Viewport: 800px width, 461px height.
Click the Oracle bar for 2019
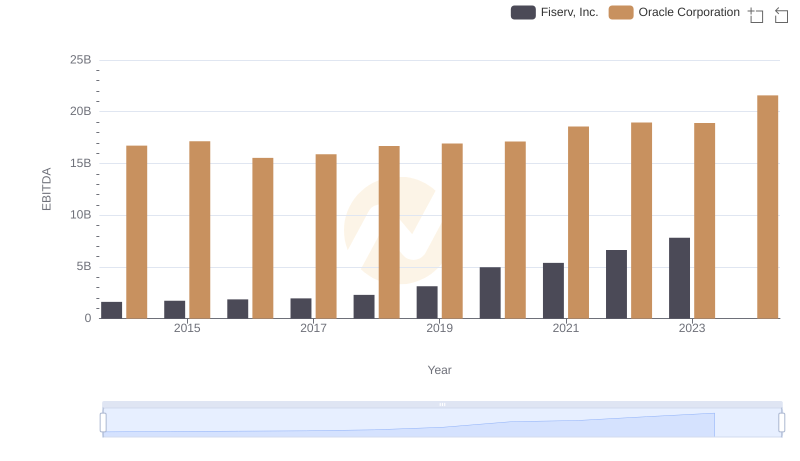pos(452,231)
